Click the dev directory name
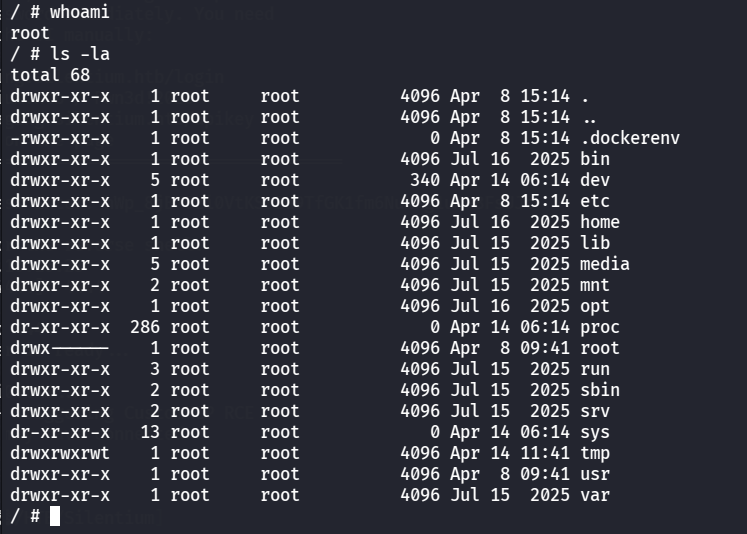 pos(595,180)
